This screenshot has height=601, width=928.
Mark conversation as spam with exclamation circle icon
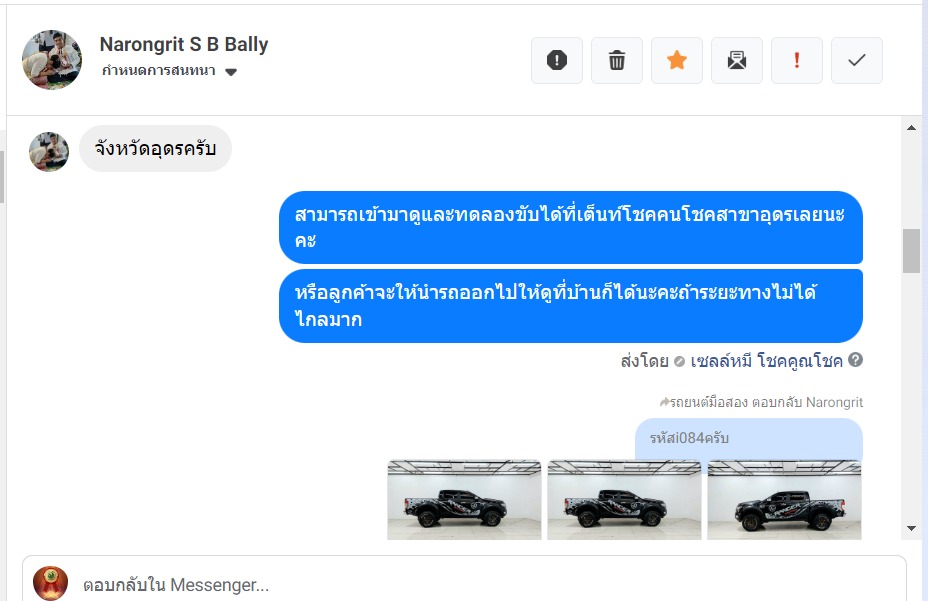[x=556, y=60]
